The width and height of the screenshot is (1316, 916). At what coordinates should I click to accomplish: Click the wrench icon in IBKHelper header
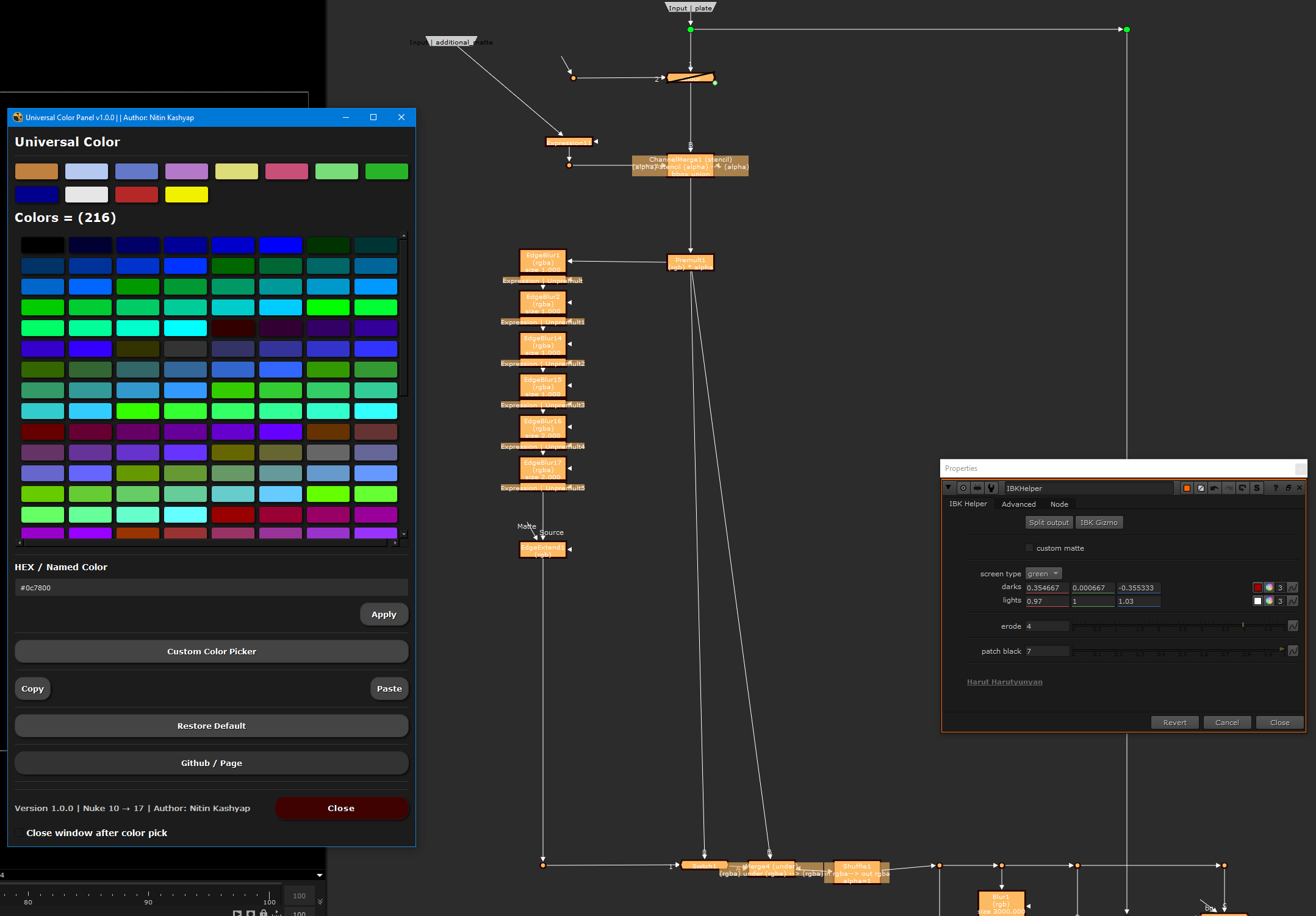(991, 488)
